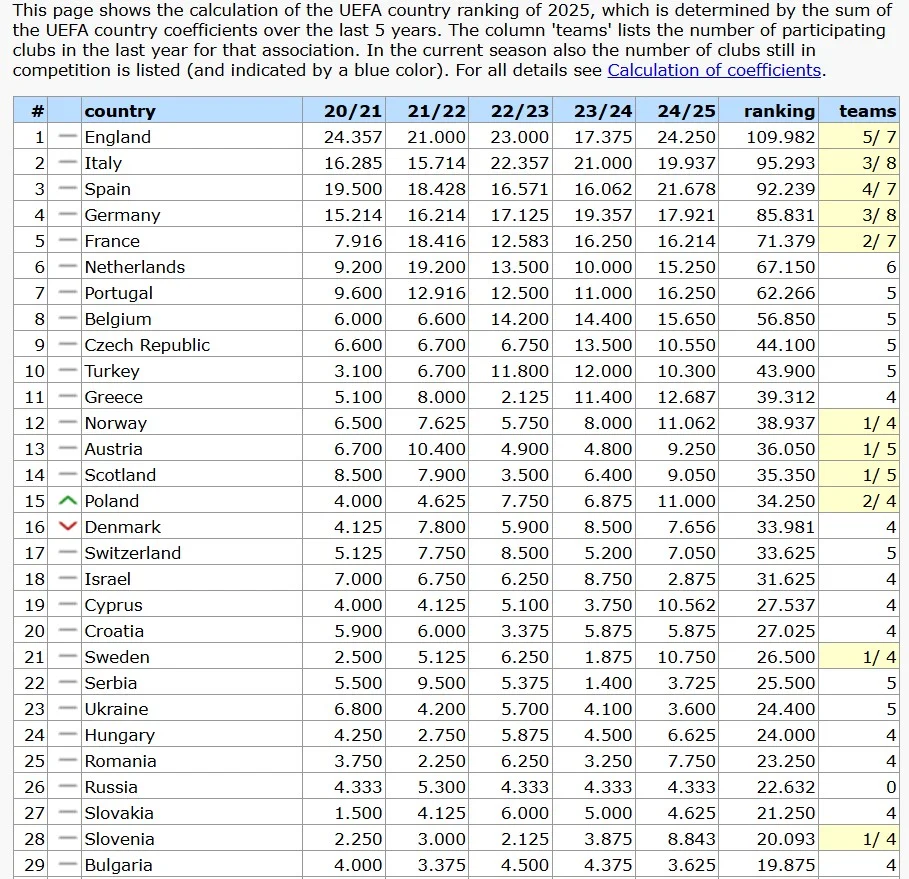Select the '24/25' season column header
This screenshot has width=909, height=879.
click(x=687, y=111)
